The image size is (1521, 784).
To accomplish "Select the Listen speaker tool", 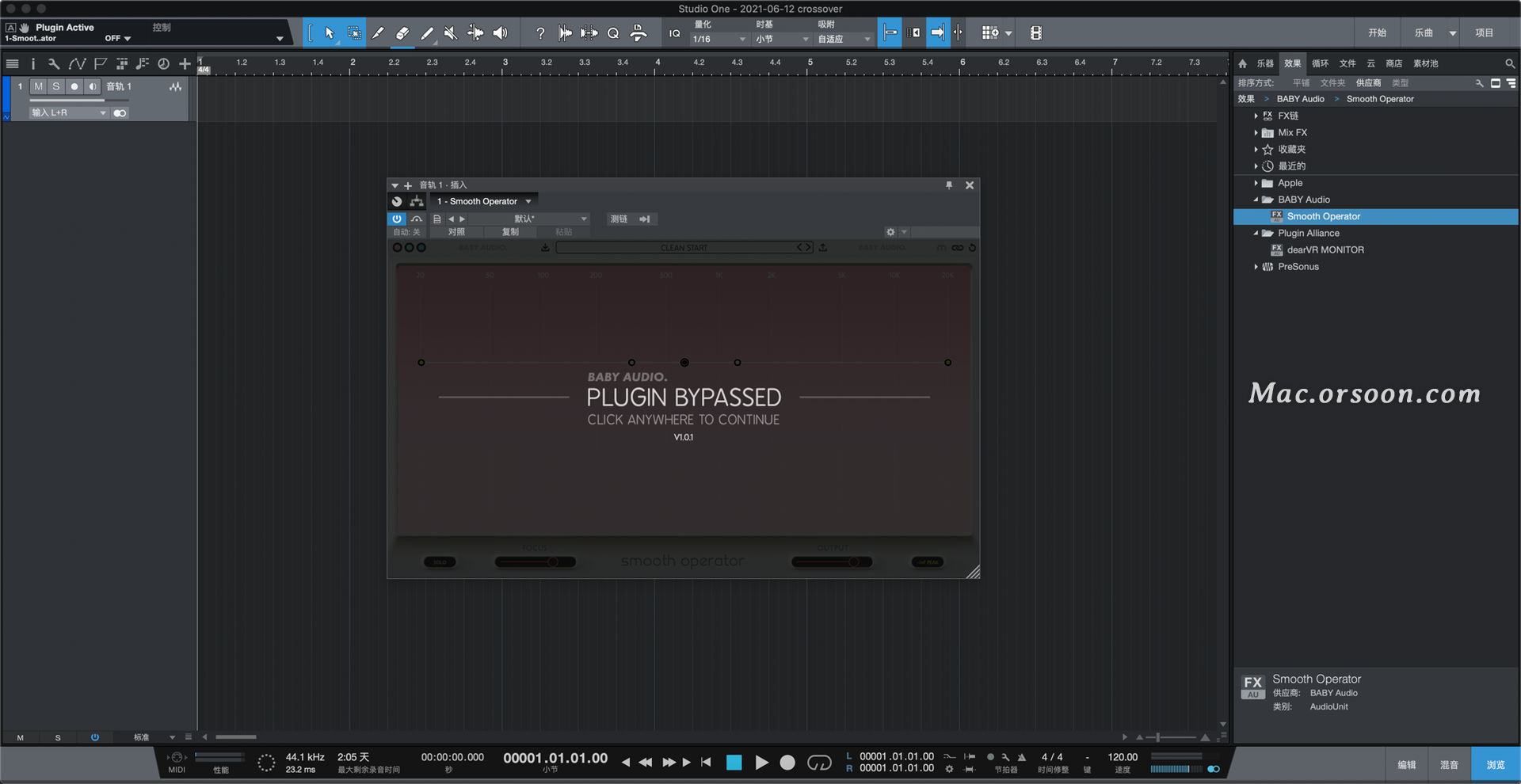I will (x=500, y=33).
